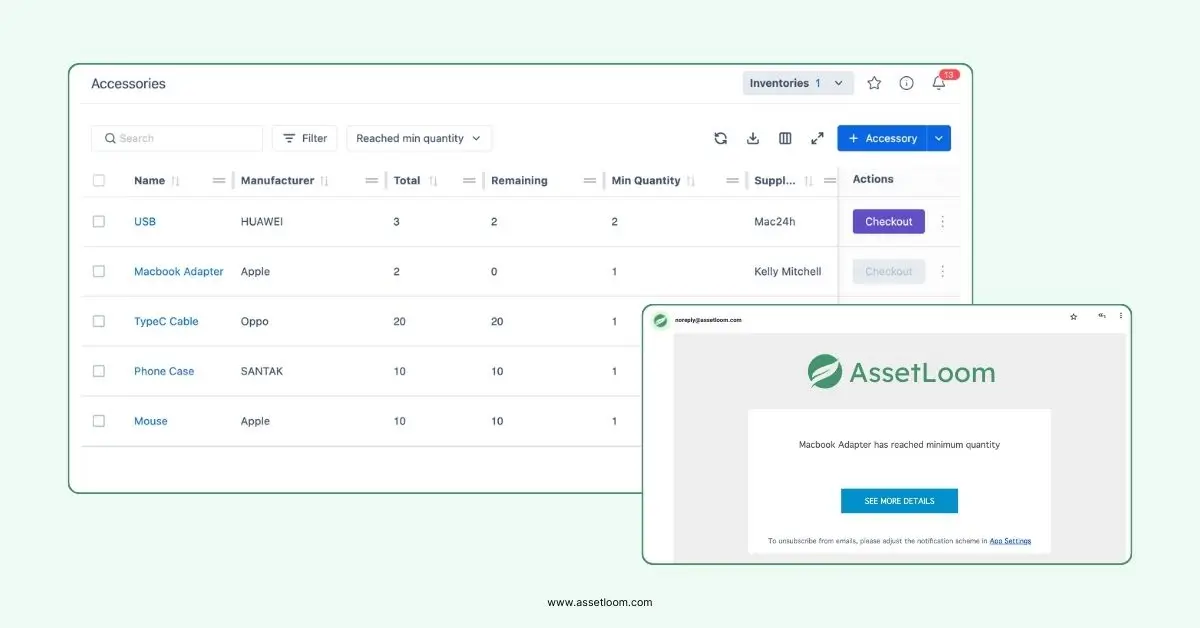Tick the checkbox next to Mouse

coord(99,421)
